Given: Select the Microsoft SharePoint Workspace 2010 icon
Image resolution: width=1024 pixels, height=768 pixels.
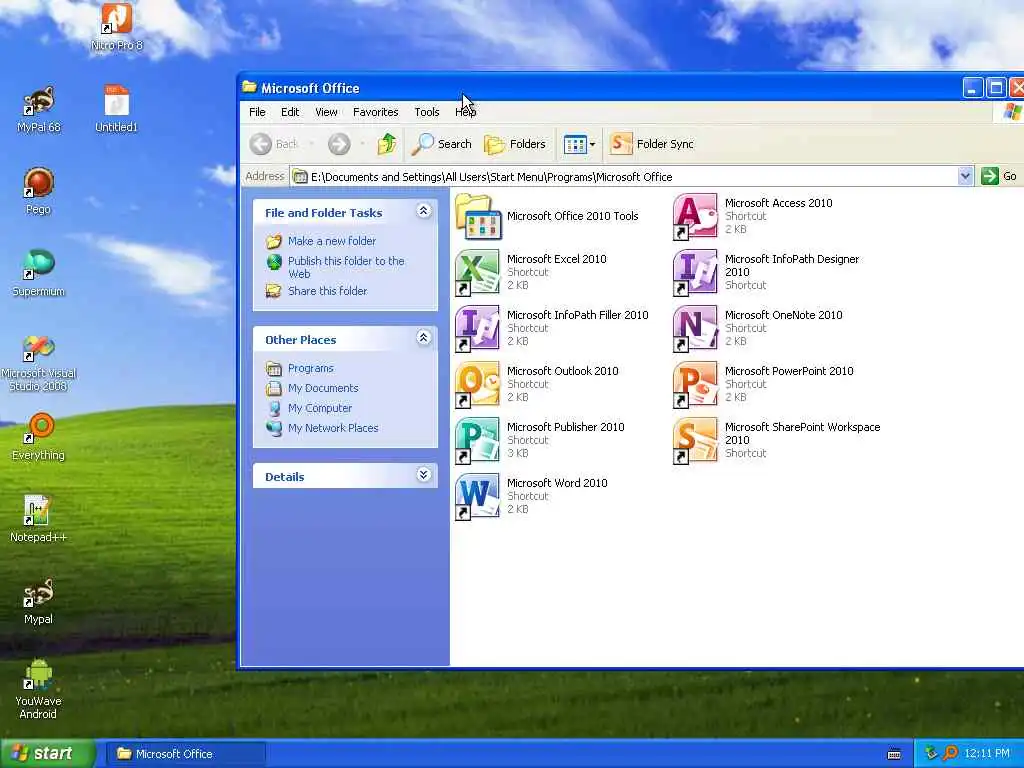Looking at the screenshot, I should 695,441.
